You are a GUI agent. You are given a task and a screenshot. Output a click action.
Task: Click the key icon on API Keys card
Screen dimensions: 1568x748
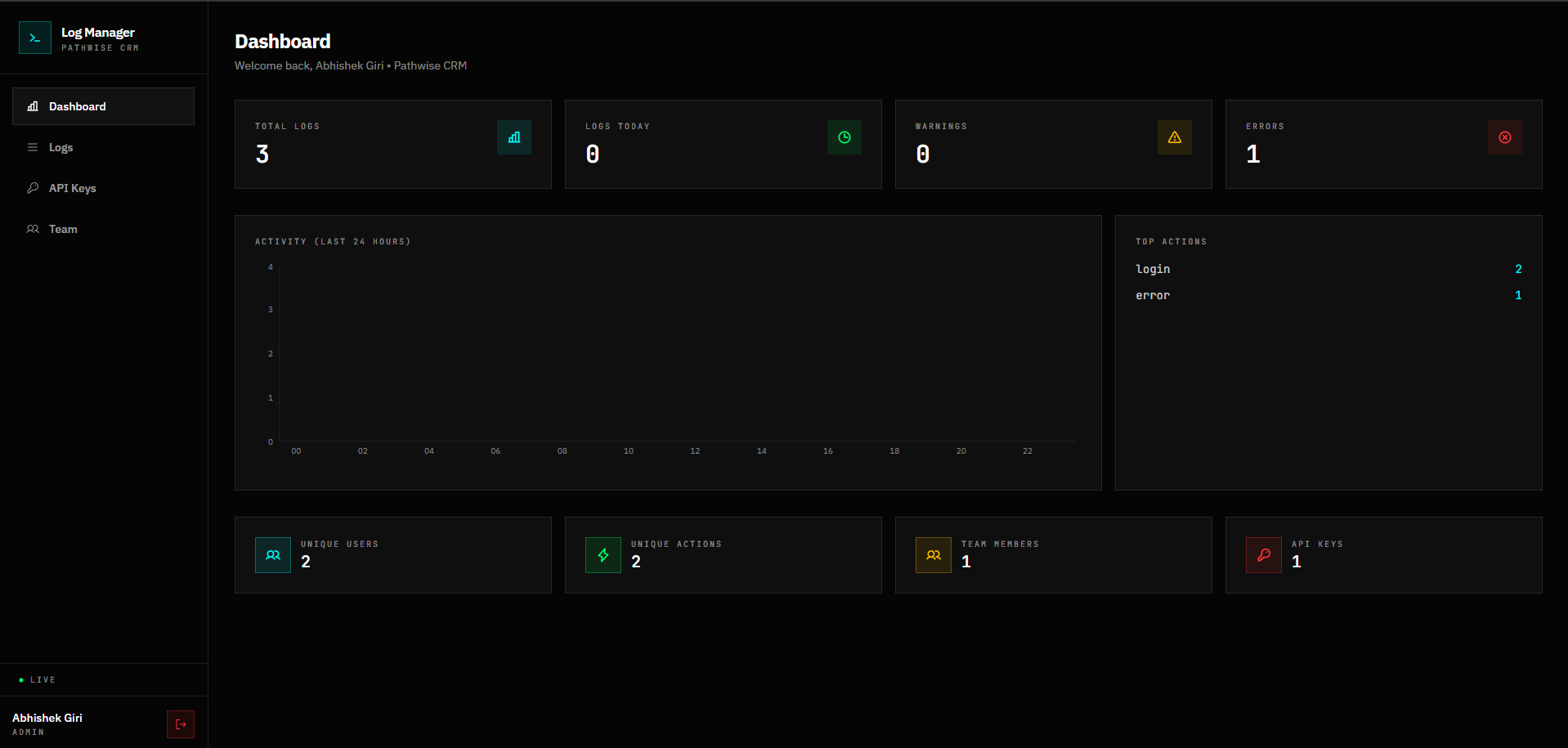pyautogui.click(x=1263, y=555)
